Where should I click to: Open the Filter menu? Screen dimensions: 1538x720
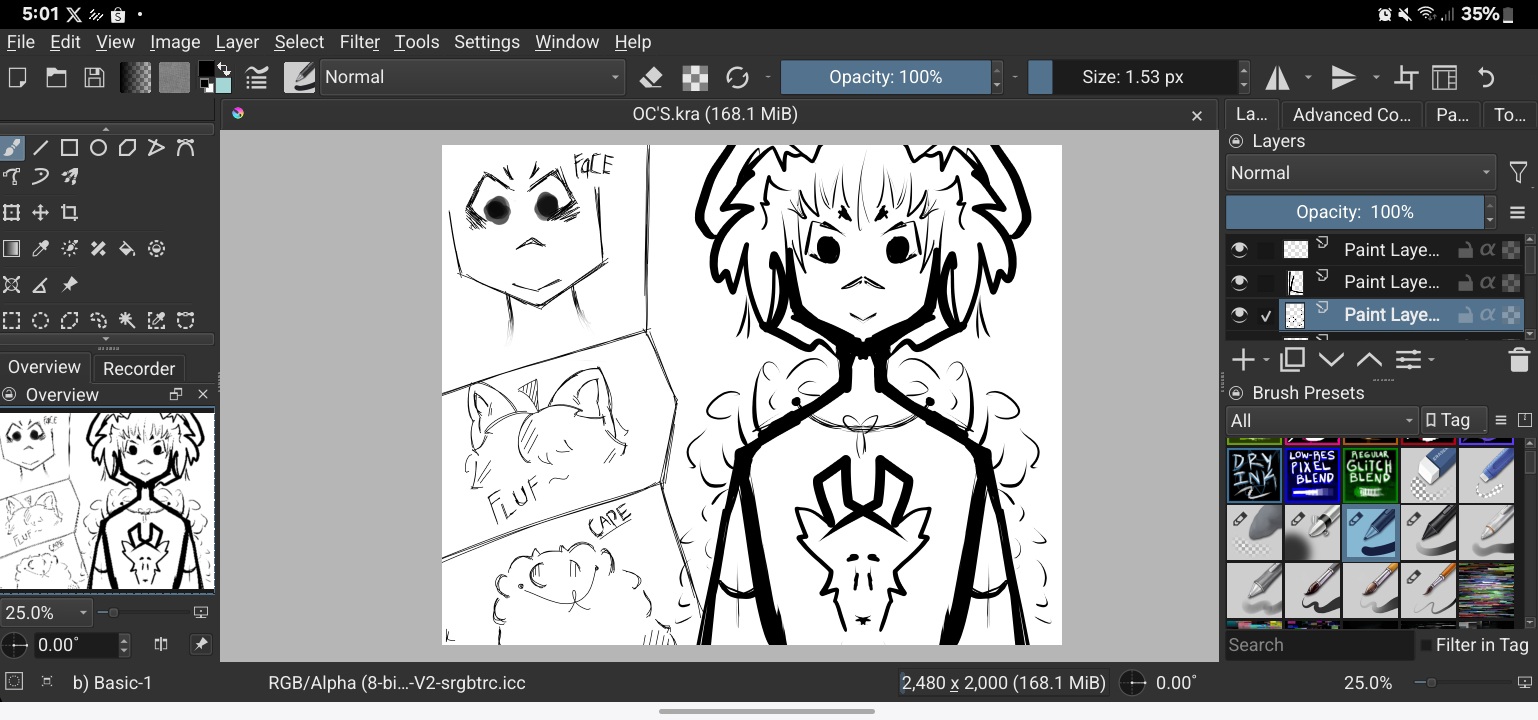pyautogui.click(x=359, y=42)
